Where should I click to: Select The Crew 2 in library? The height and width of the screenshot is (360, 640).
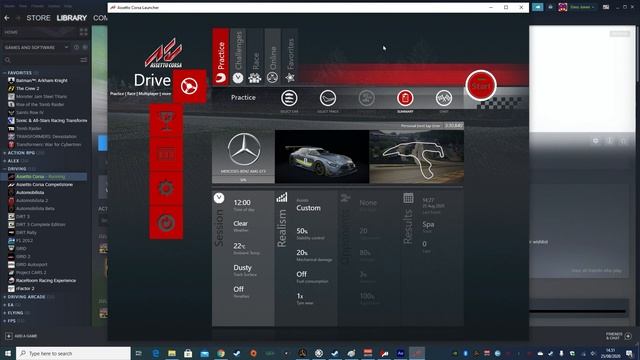coord(27,89)
